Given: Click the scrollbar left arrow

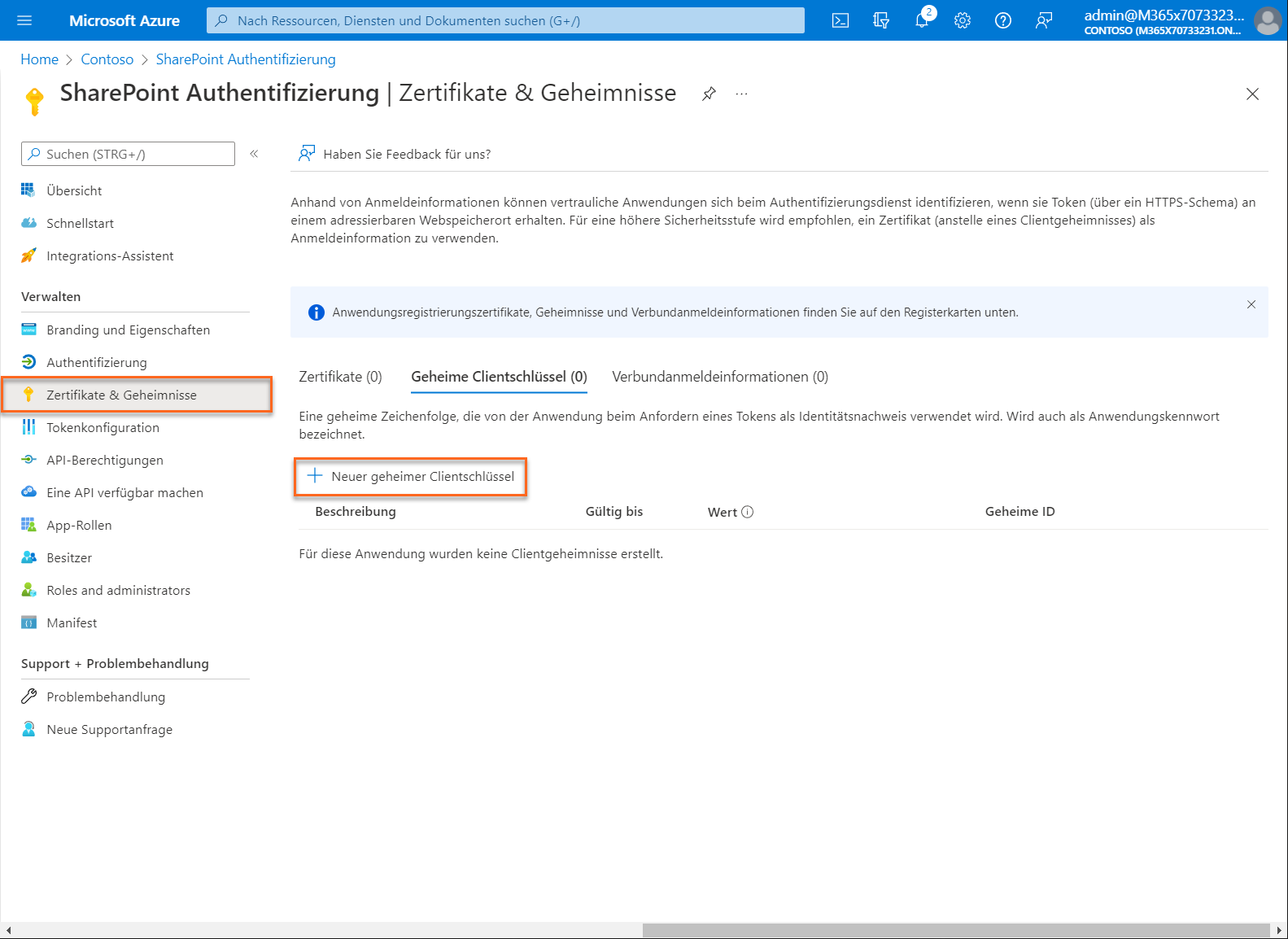Looking at the screenshot, I should click(8, 930).
